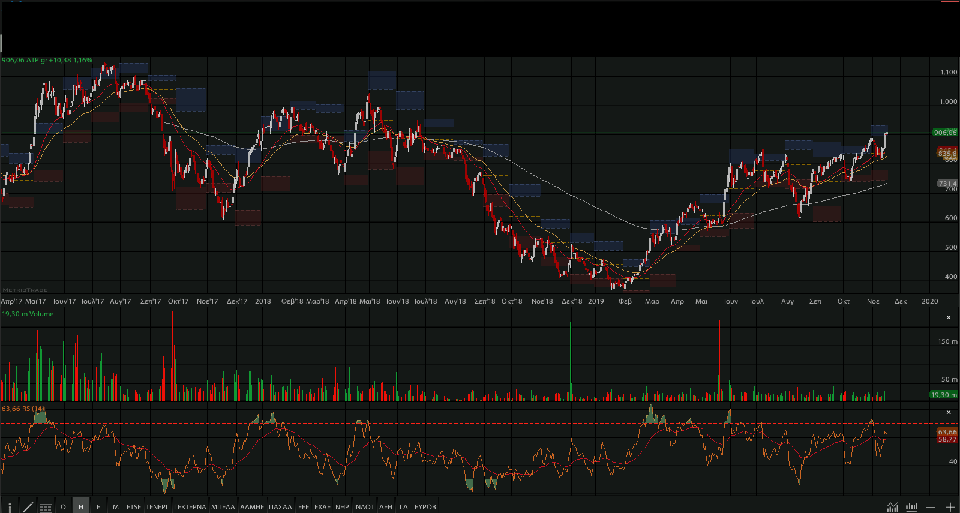
Task: Click the green Volume indicator label
Action: coord(28,314)
